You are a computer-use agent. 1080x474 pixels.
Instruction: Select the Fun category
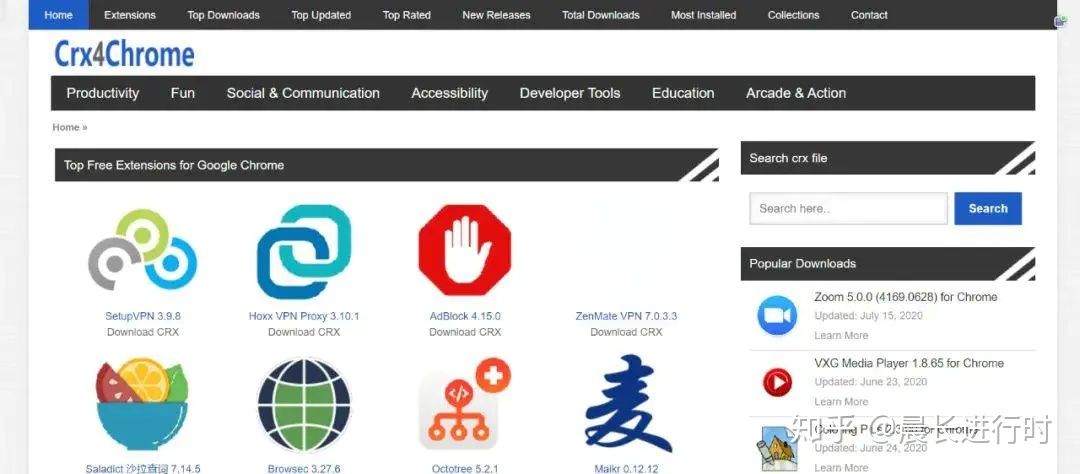[183, 93]
